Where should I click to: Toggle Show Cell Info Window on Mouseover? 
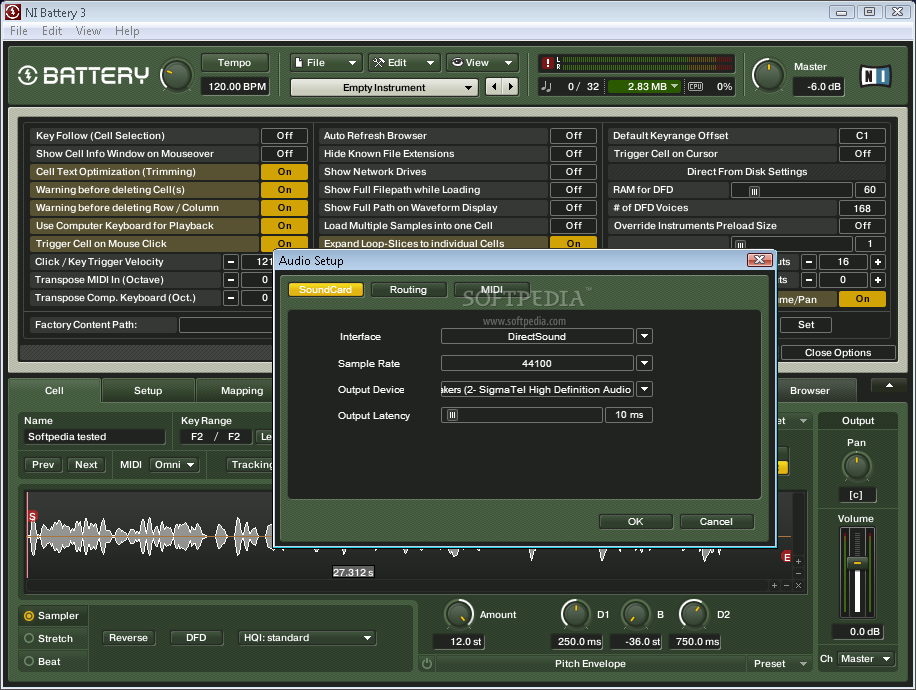(x=284, y=154)
